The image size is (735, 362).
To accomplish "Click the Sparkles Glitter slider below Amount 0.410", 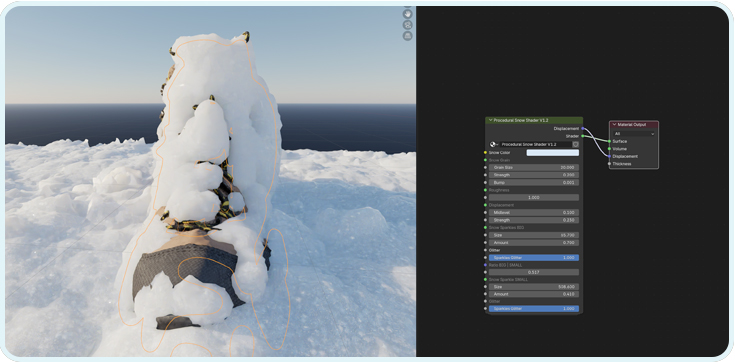I will 533,309.
